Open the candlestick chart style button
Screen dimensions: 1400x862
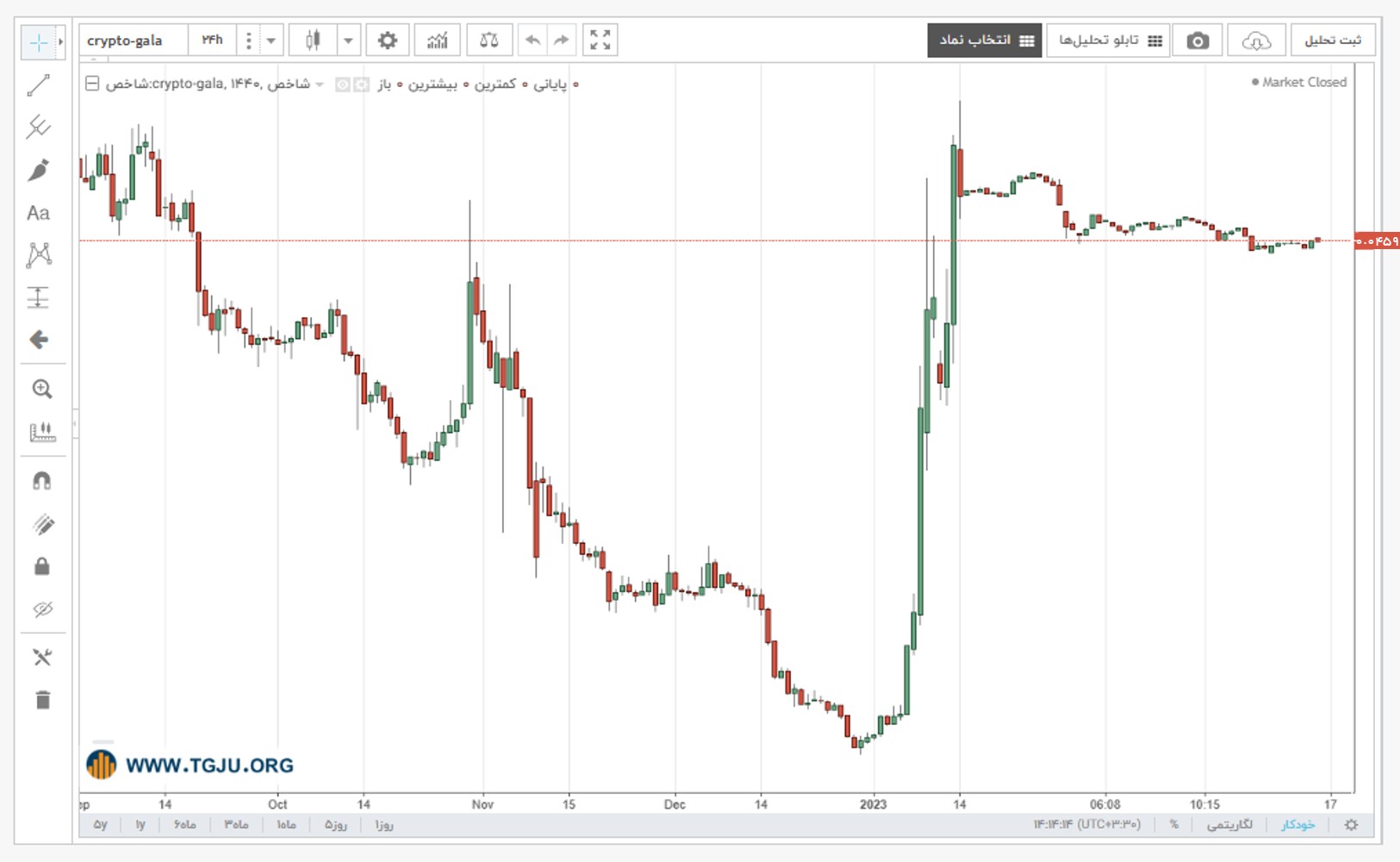(313, 41)
